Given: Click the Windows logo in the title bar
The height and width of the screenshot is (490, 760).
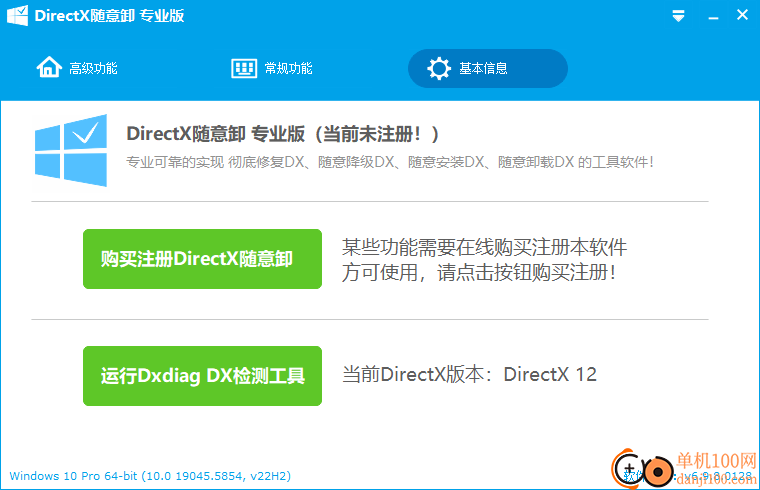Looking at the screenshot, I should pyautogui.click(x=17, y=16).
